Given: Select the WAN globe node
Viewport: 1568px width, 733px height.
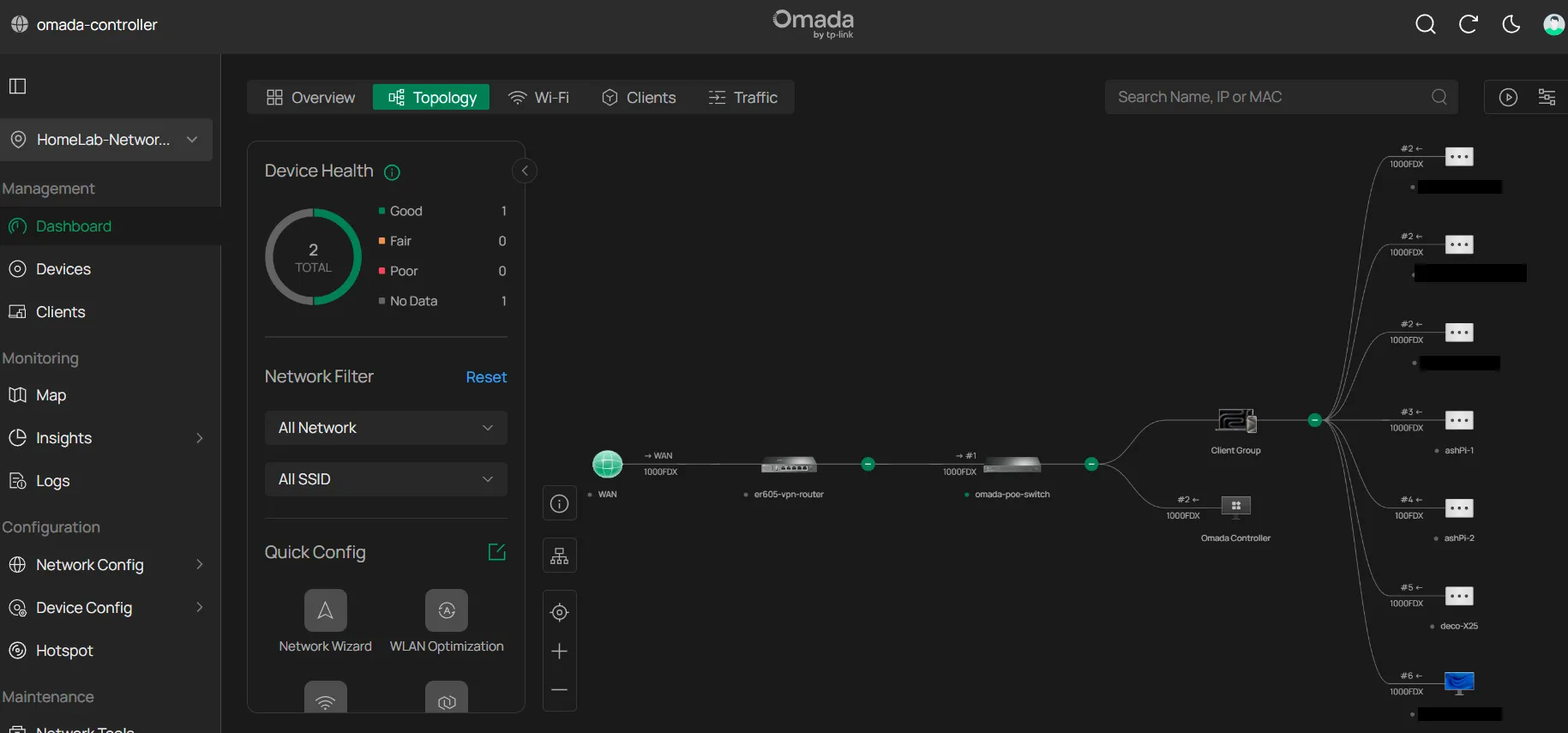Looking at the screenshot, I should (x=608, y=464).
